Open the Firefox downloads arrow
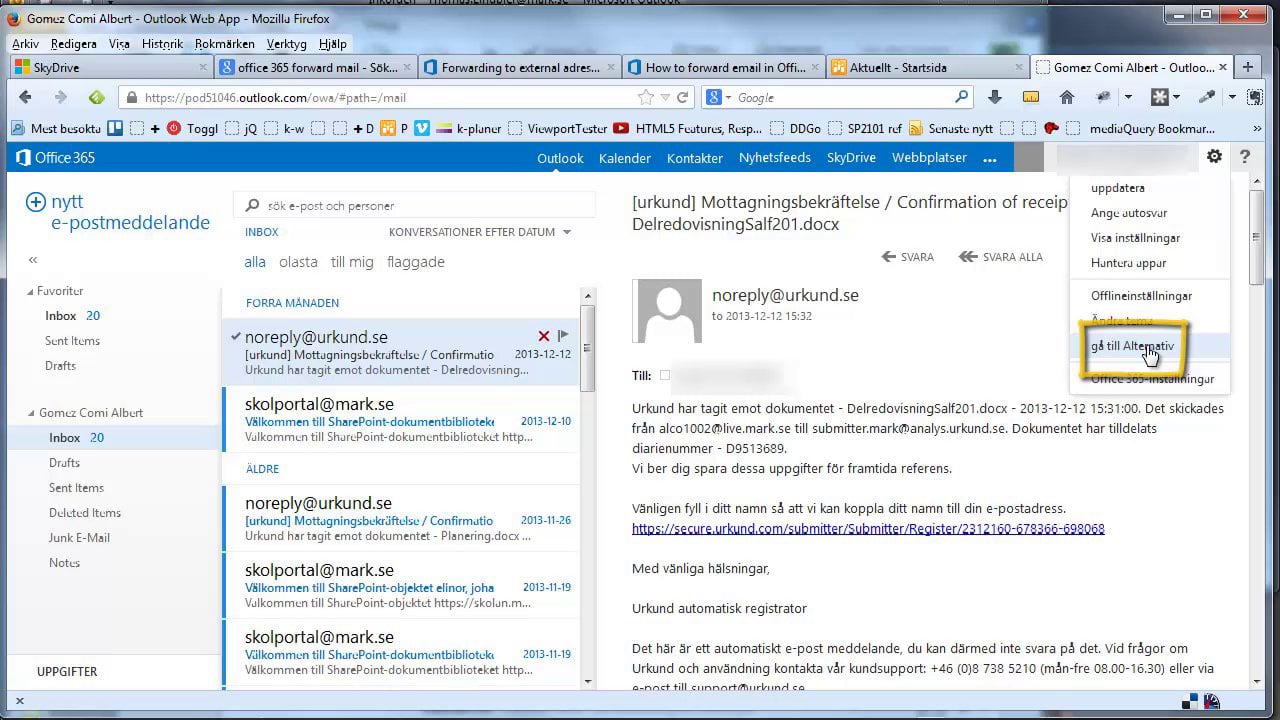 point(994,97)
